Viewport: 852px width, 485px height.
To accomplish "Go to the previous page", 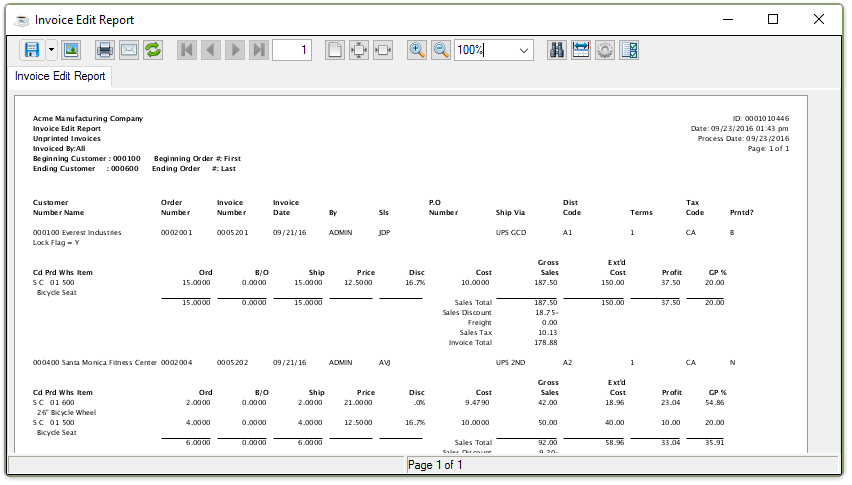I will [211, 50].
